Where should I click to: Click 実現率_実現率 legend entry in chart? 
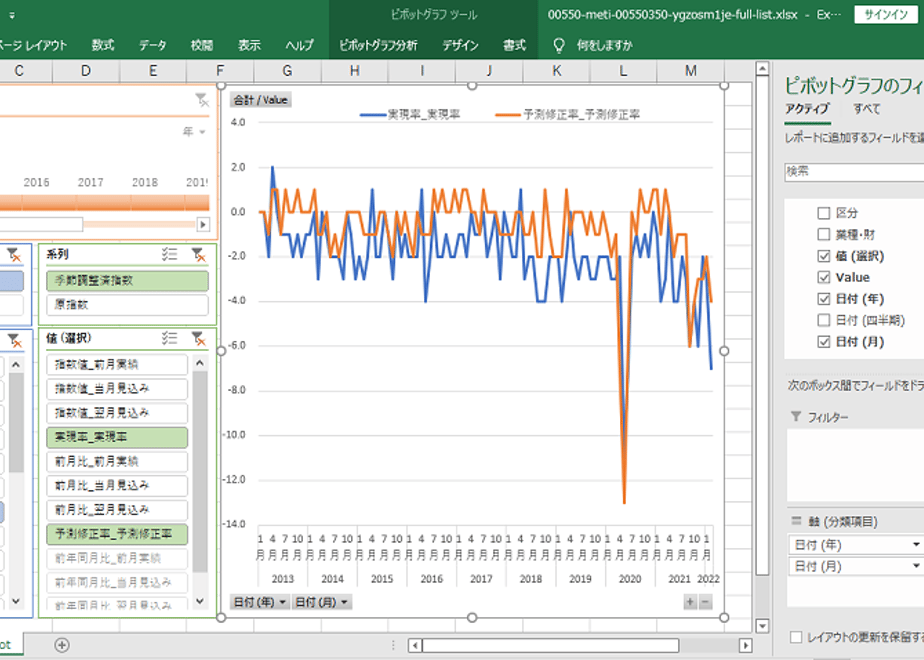410,114
